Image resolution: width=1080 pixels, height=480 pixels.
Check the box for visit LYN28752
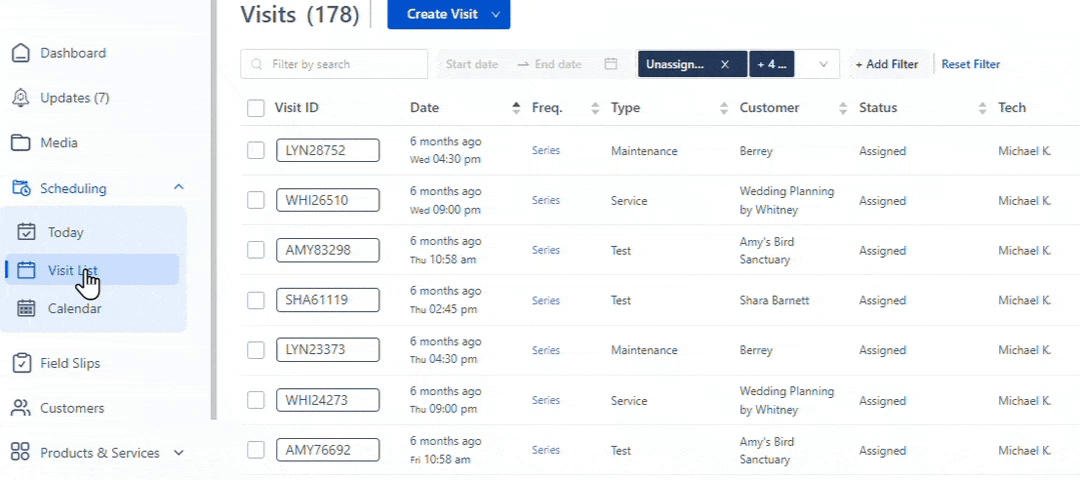pos(256,150)
